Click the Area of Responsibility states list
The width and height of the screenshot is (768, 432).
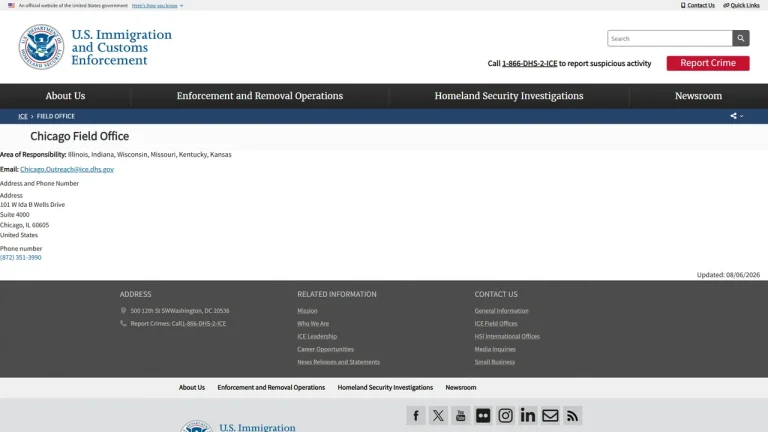(149, 154)
